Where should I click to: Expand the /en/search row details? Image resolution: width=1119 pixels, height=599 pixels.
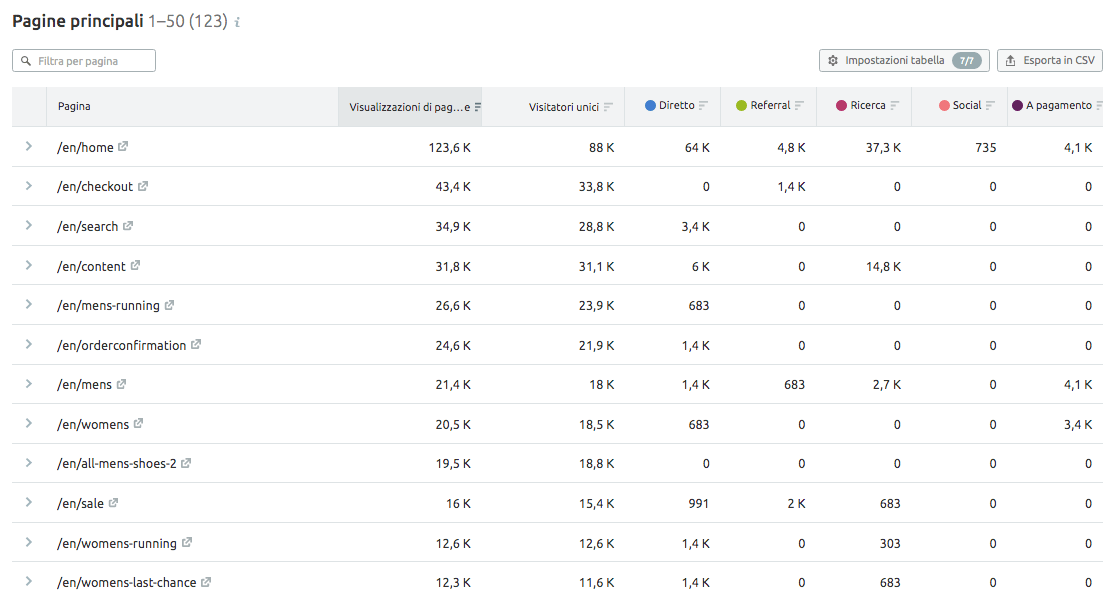pos(29,226)
